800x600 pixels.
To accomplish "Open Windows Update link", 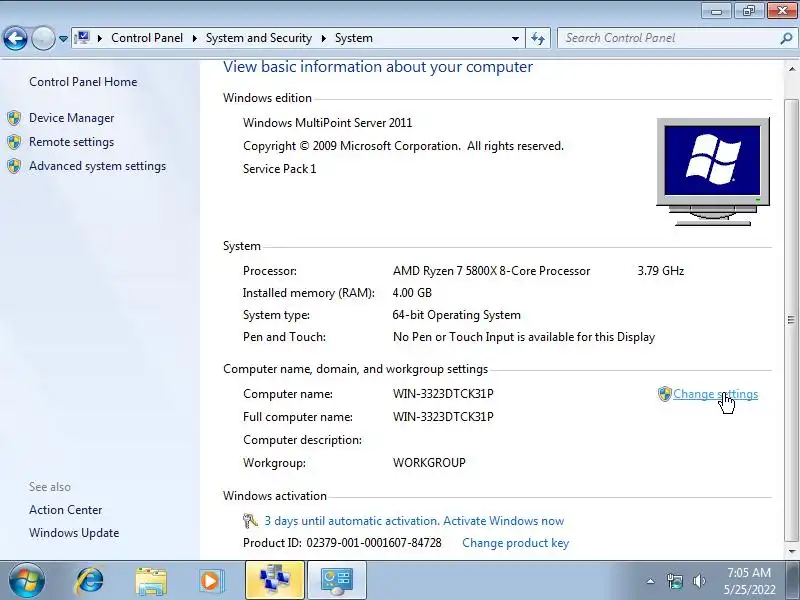I will [74, 533].
